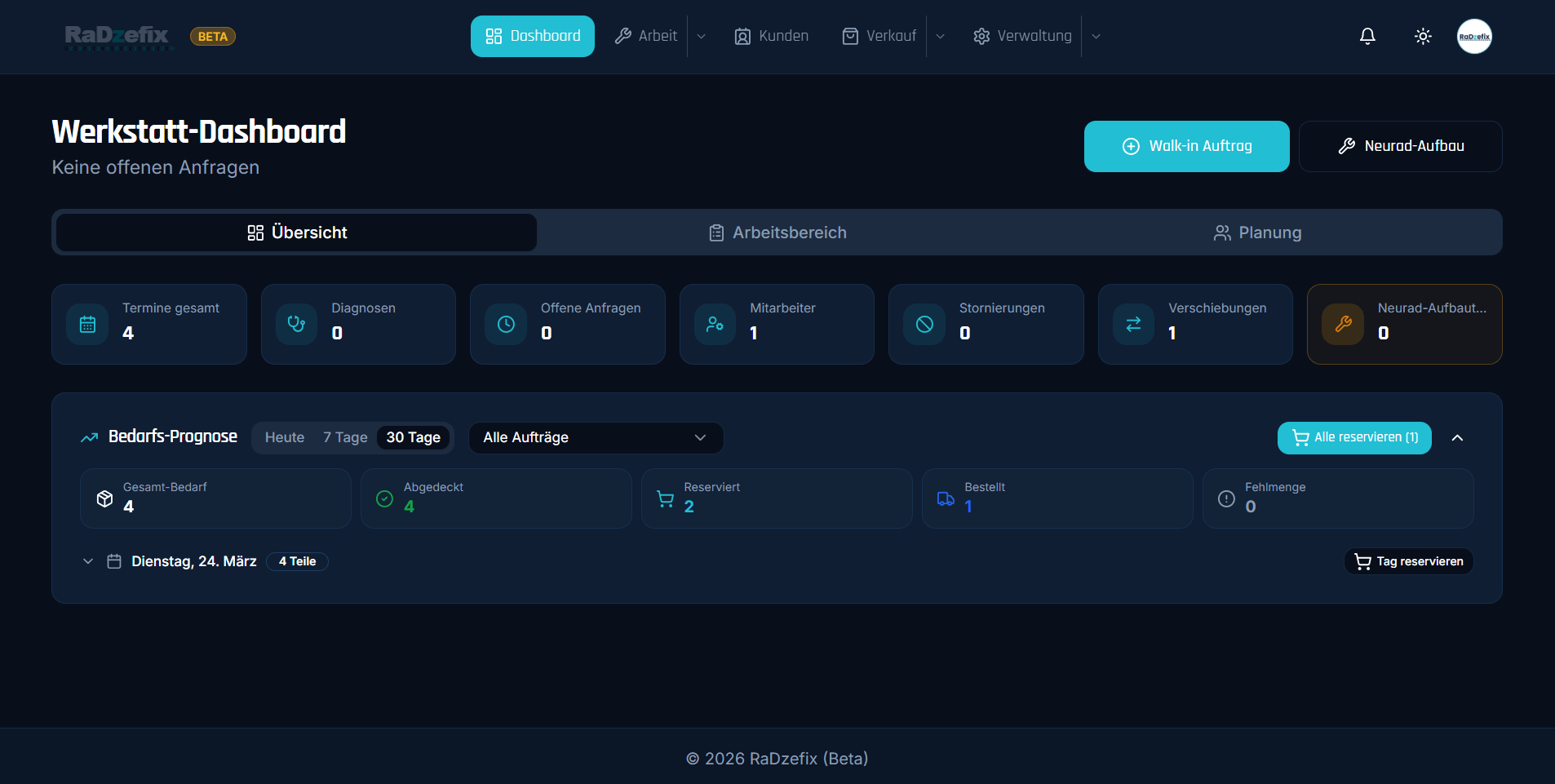Select the Verschiebungen arrows icon
This screenshot has height=784, width=1555.
[1133, 324]
